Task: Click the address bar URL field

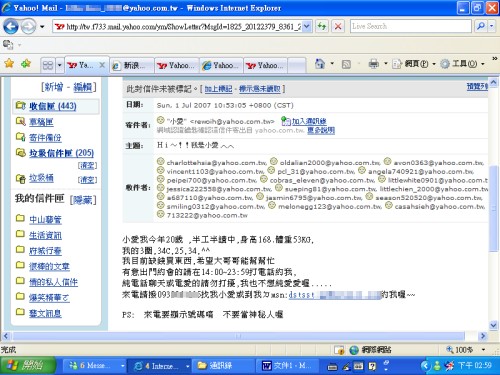Action: (x=178, y=26)
